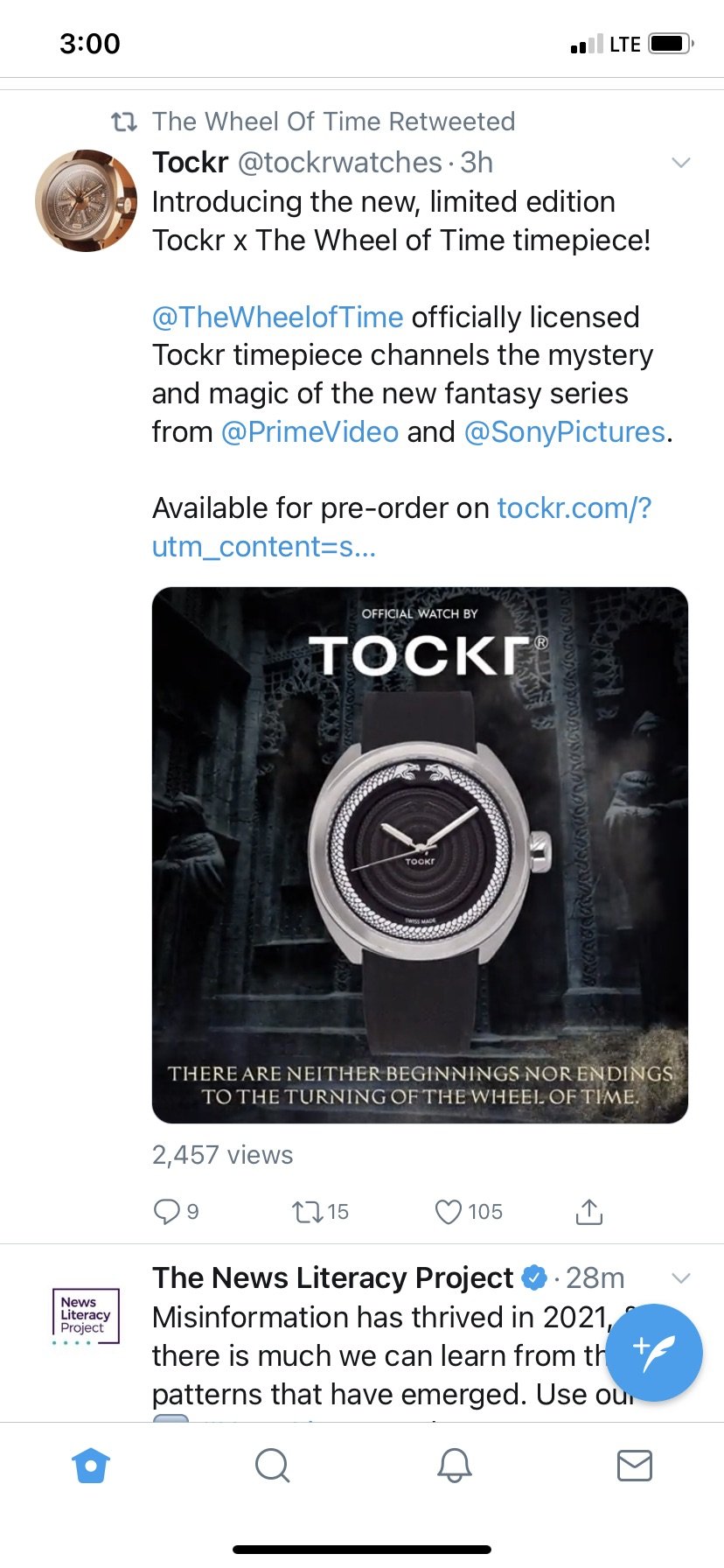The width and height of the screenshot is (724, 1568).
Task: Go to the Home tab
Action: click(x=91, y=1466)
